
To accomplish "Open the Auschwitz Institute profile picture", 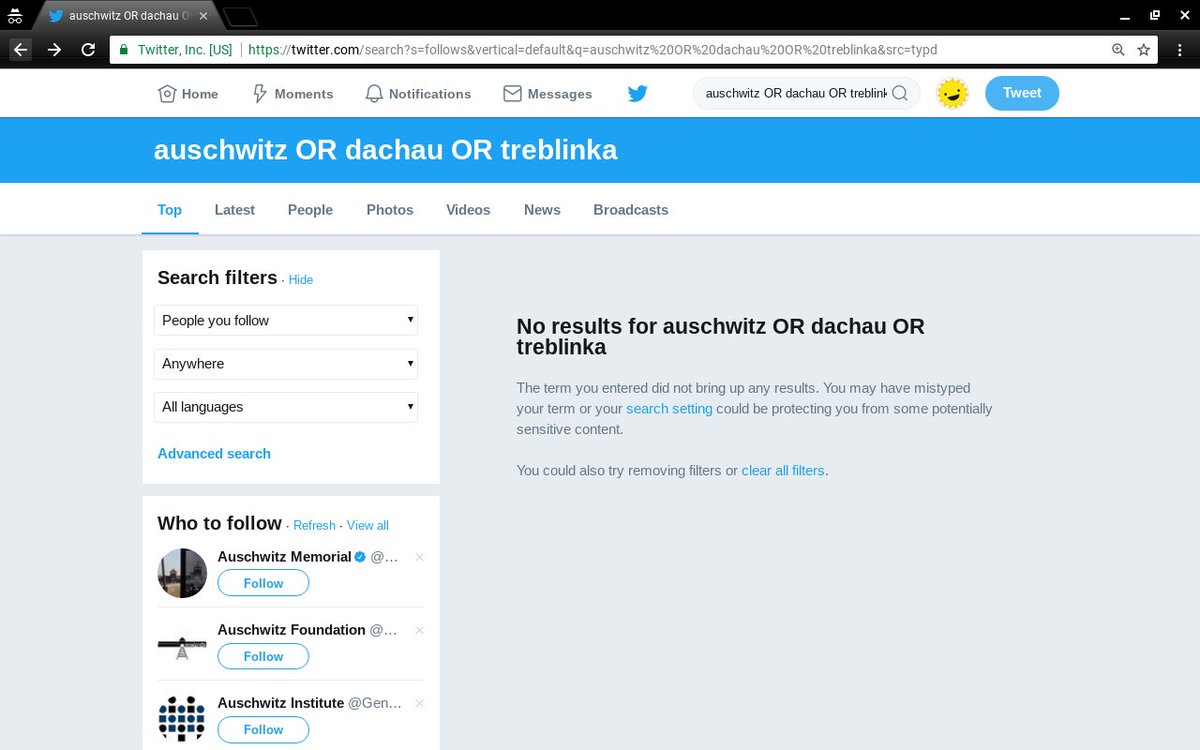I will coord(182,719).
